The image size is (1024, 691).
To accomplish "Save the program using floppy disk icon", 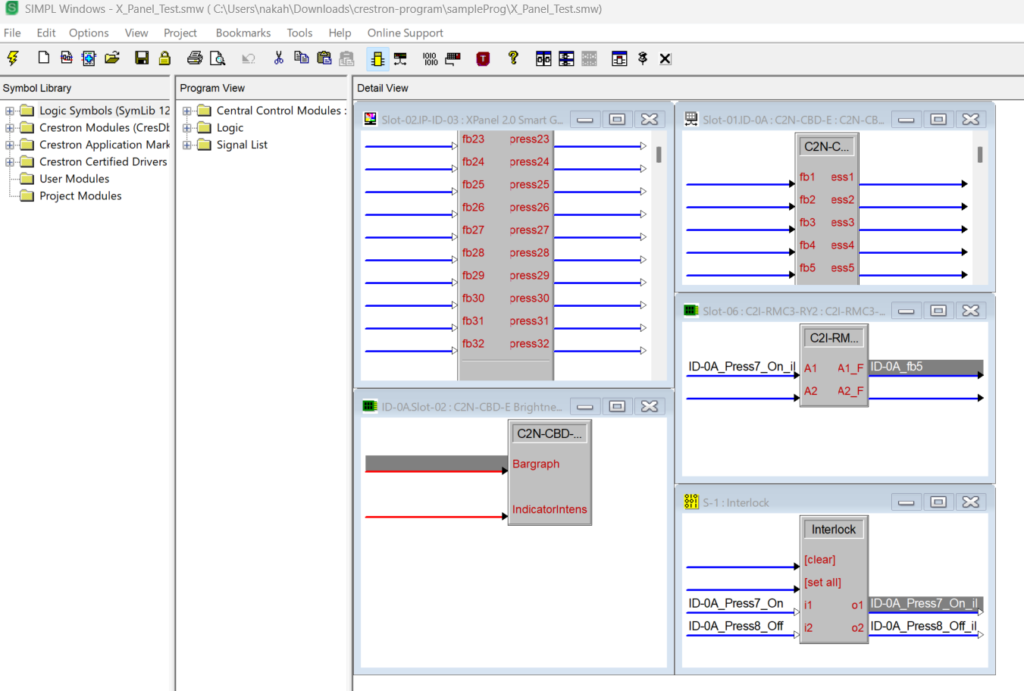I will pos(141,58).
